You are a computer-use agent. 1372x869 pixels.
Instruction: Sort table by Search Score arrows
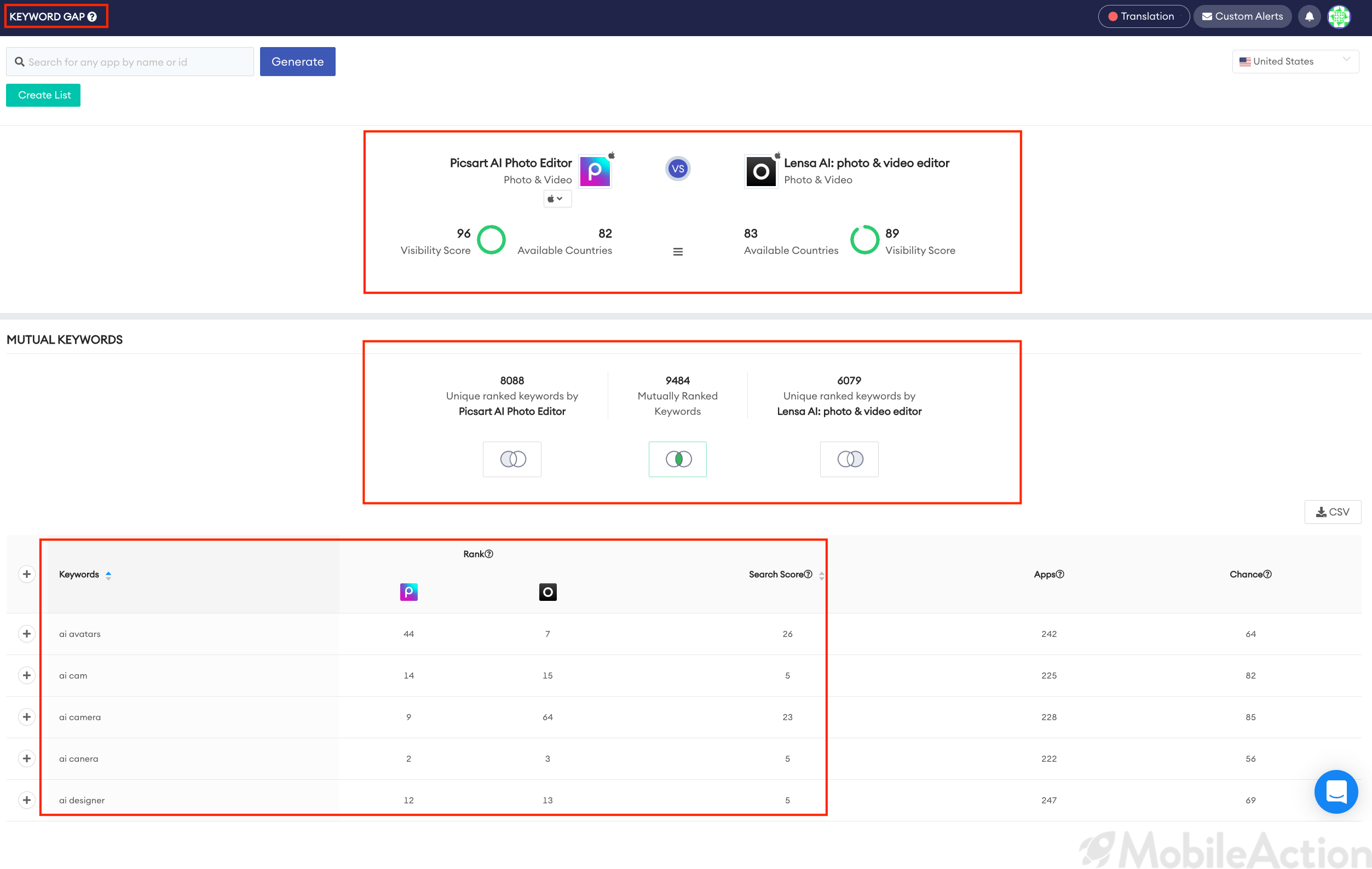[821, 576]
